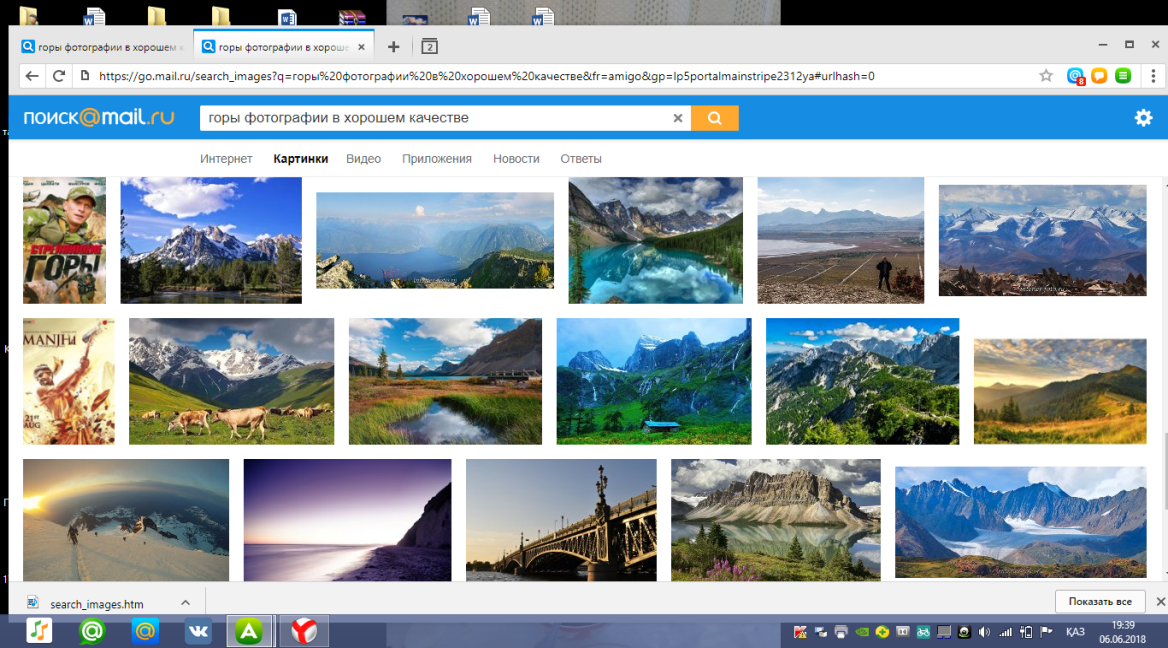Open thumbnail of climbers on snowy slope
The width and height of the screenshot is (1168, 648).
coord(126,520)
